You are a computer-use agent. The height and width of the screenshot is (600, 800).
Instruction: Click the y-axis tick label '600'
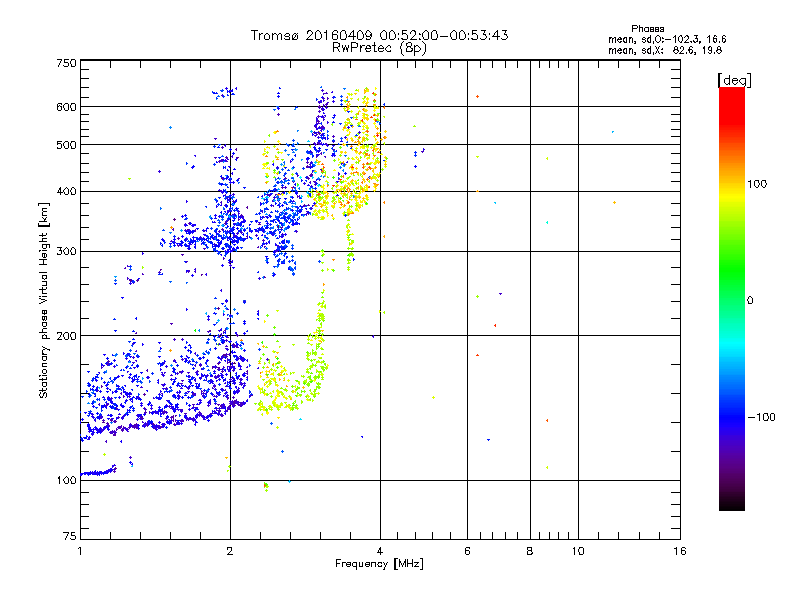tap(66, 107)
